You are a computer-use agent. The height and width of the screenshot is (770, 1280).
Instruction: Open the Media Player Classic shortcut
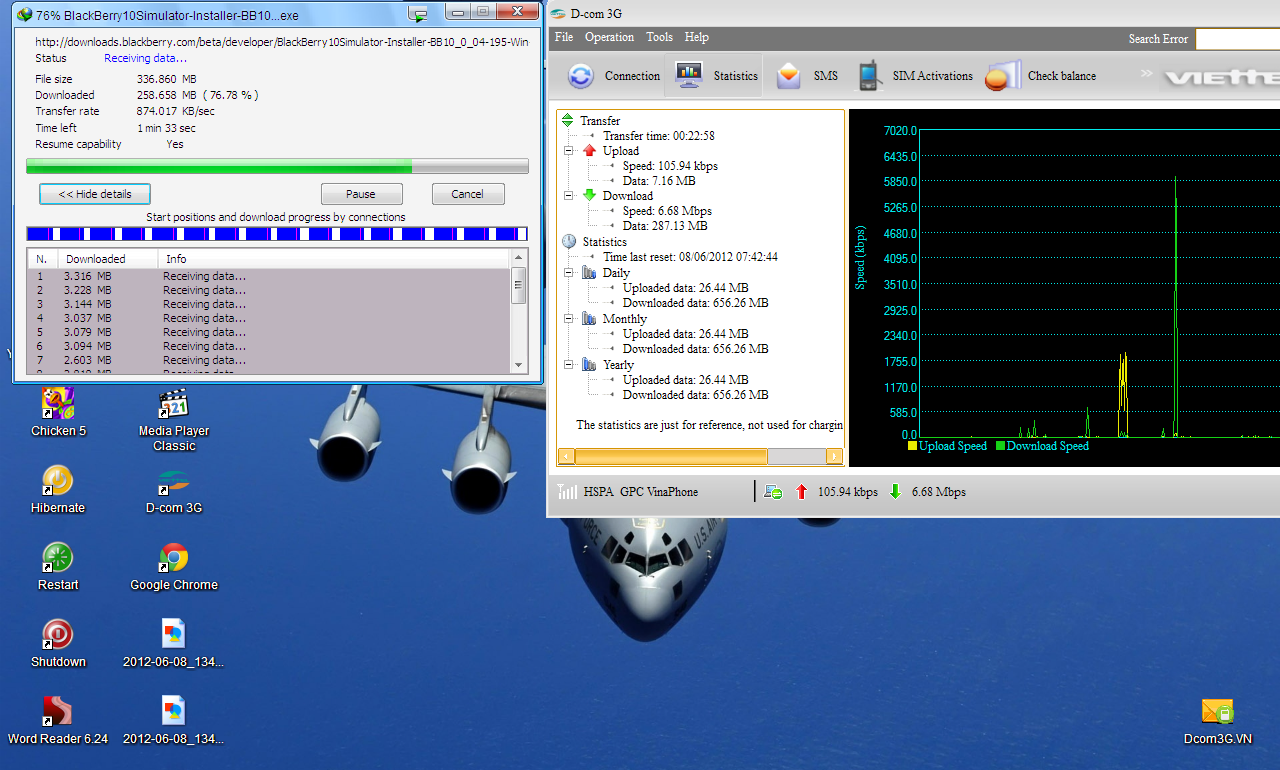coord(174,420)
